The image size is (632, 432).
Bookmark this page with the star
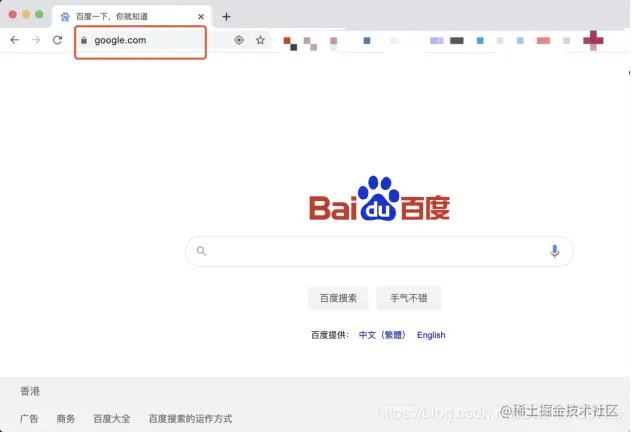(x=260, y=40)
